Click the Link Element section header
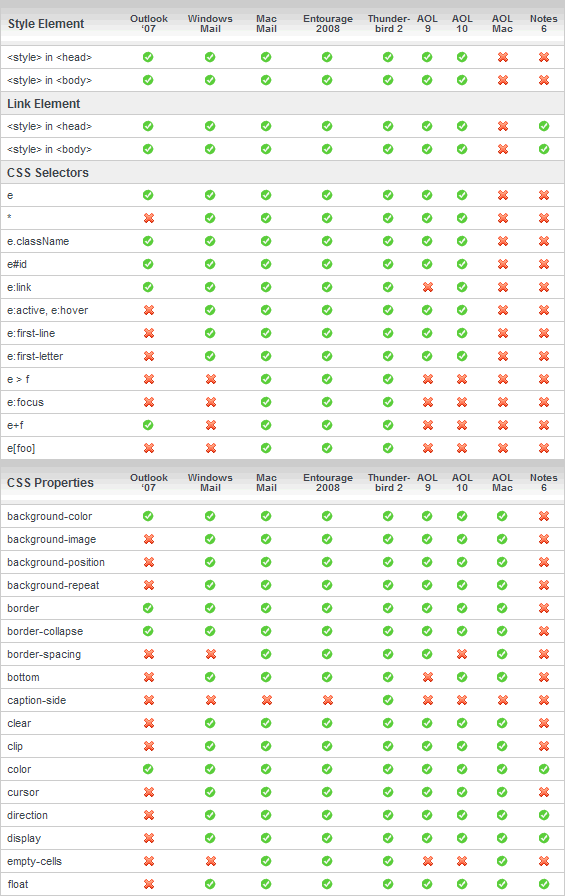 point(43,104)
